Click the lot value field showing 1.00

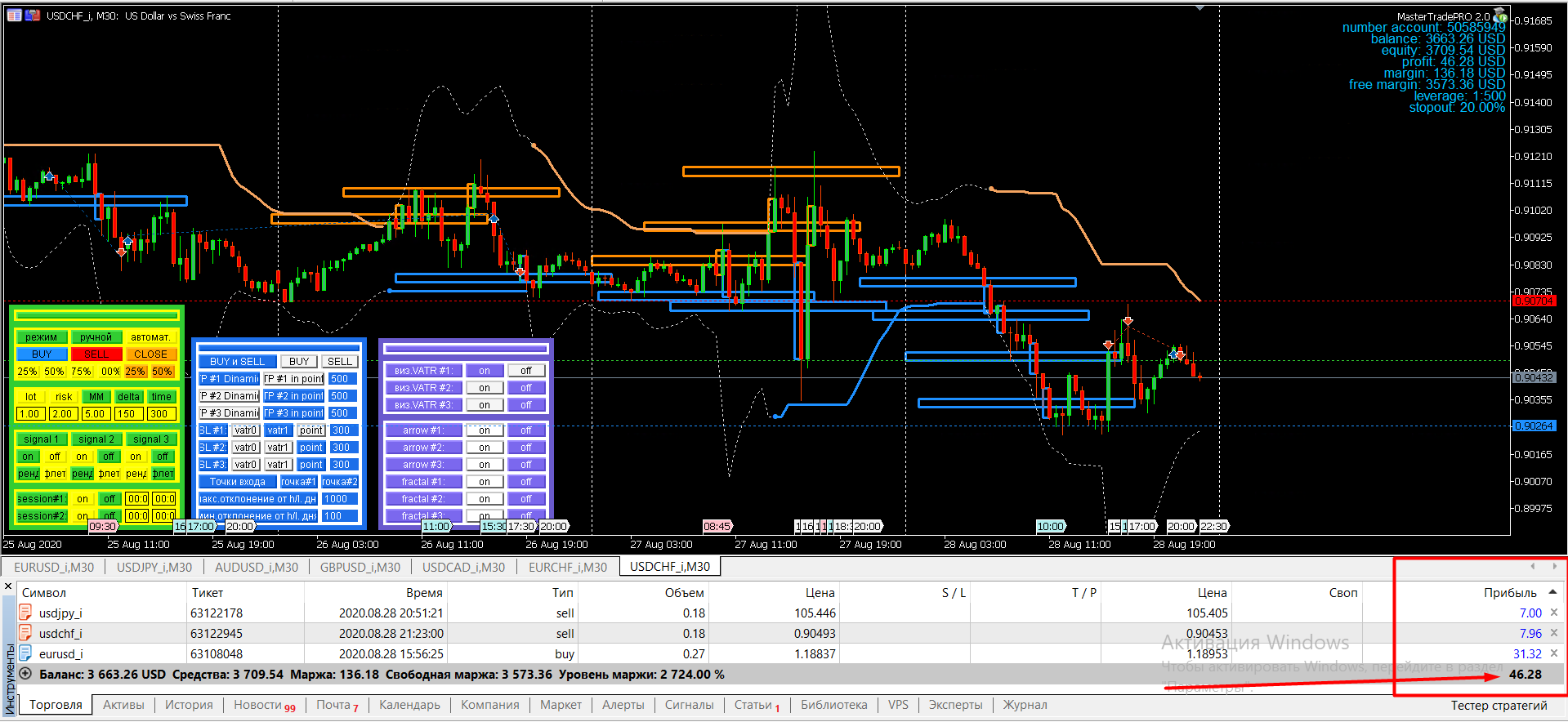tap(30, 414)
